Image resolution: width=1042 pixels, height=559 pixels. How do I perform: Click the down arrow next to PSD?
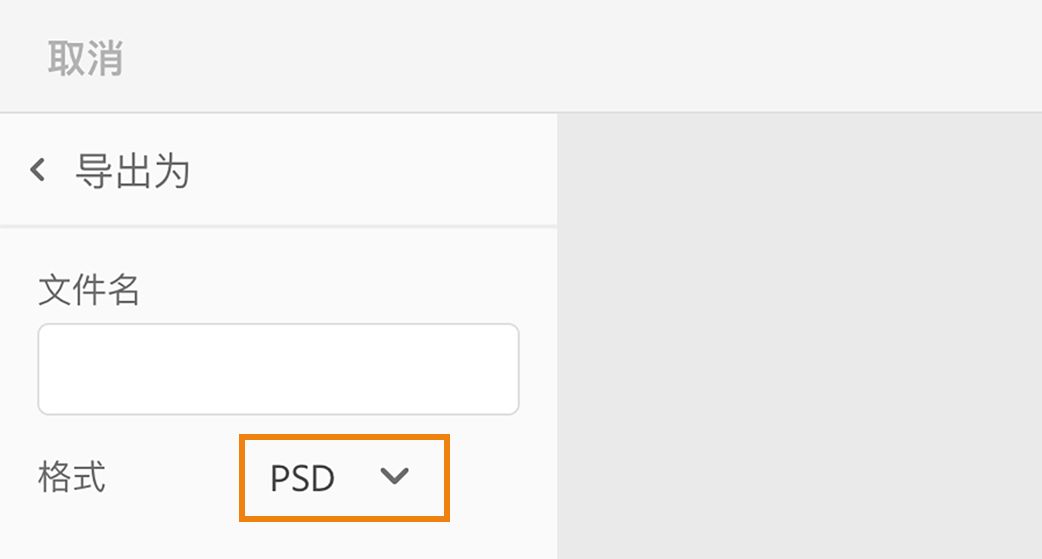point(395,477)
